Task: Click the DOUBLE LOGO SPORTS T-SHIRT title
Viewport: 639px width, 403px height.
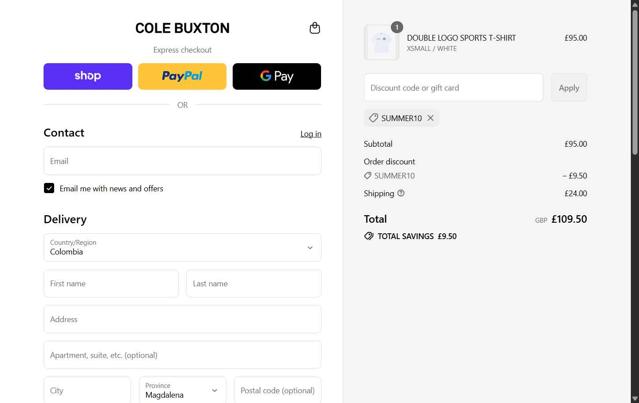Action: (461, 38)
